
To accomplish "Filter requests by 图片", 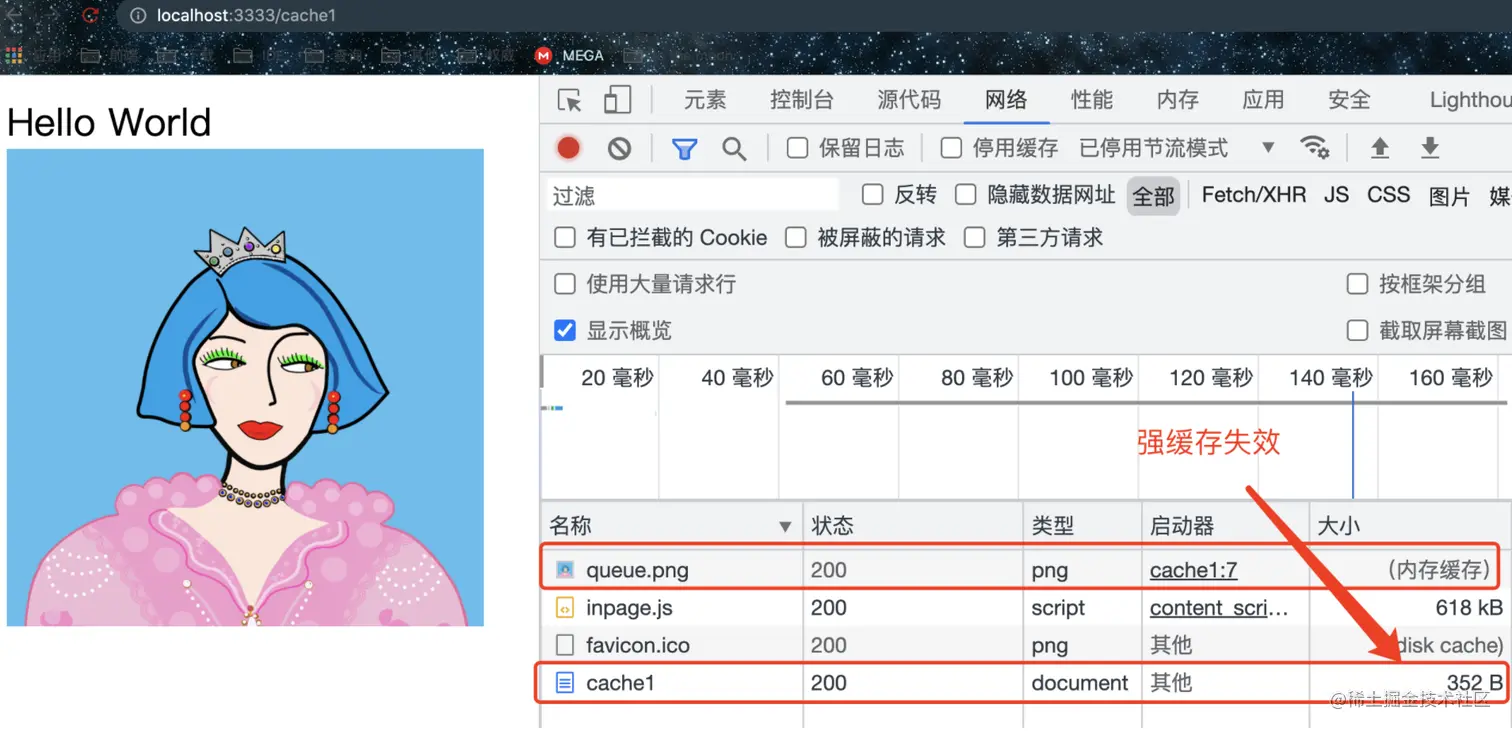I will [x=1449, y=196].
